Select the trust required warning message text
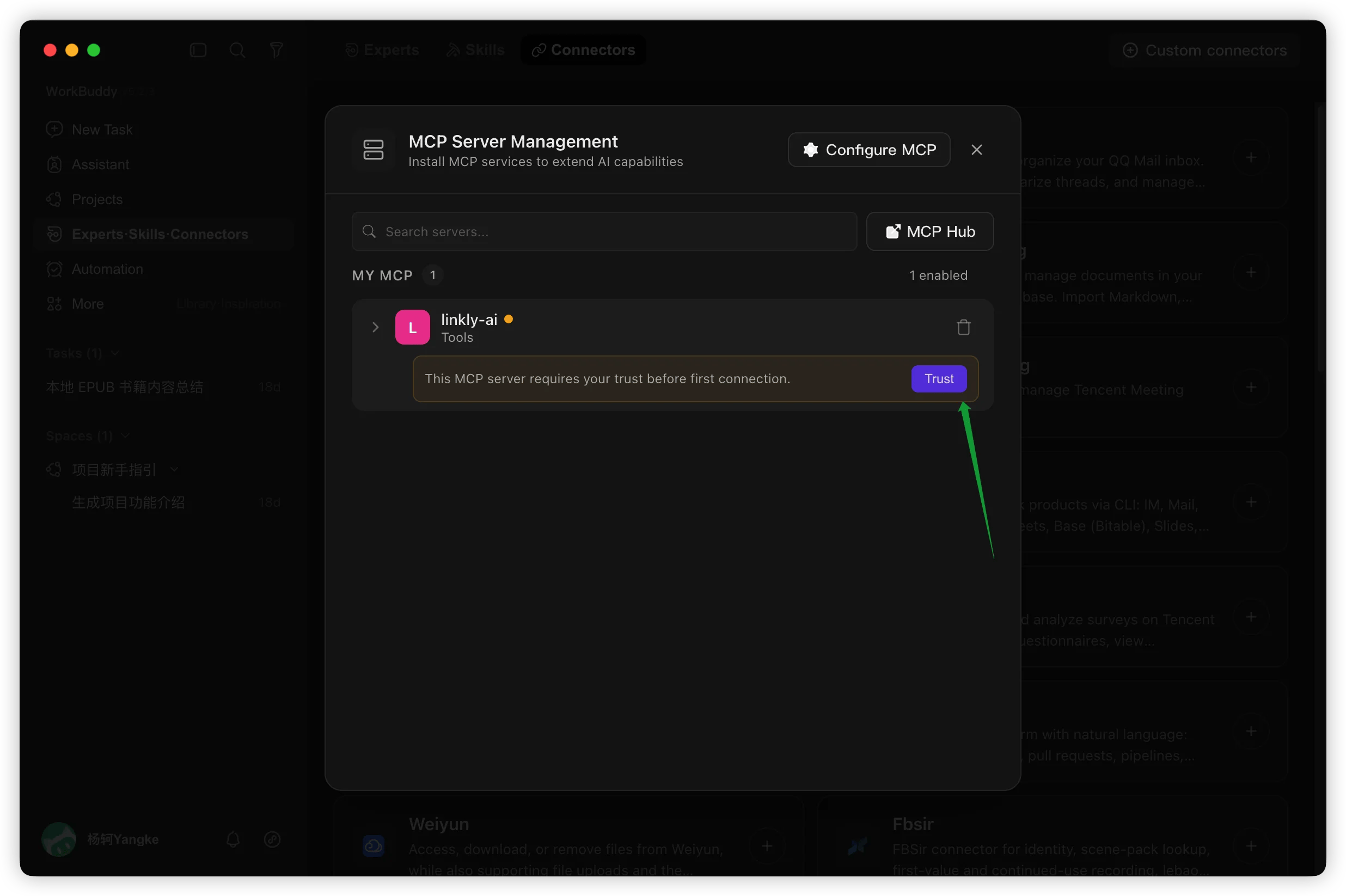 click(608, 379)
